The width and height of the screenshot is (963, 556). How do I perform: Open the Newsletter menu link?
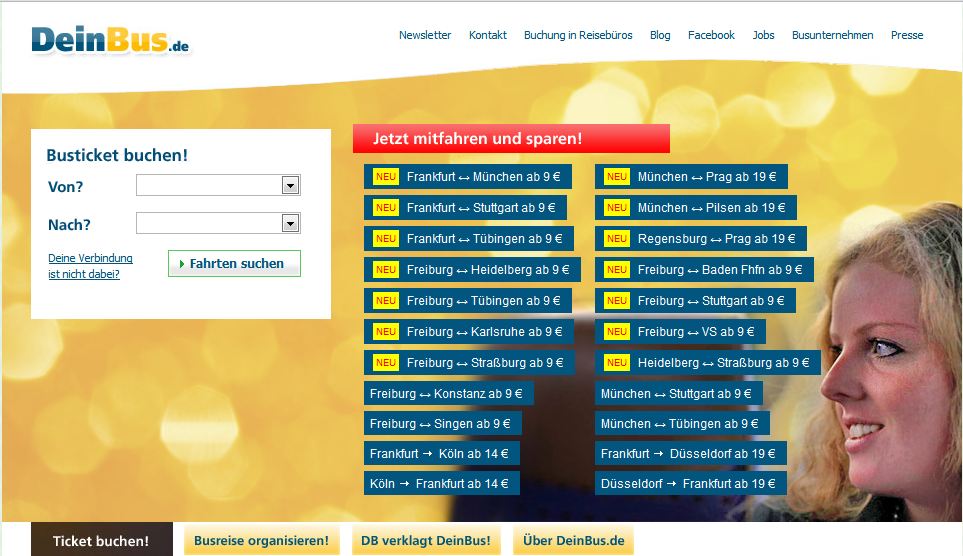[x=425, y=35]
